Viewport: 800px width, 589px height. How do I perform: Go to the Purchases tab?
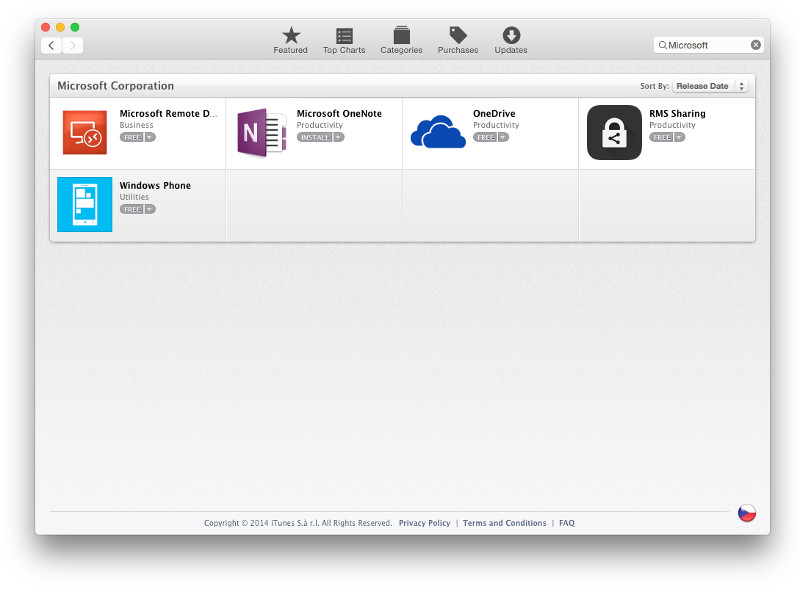coord(458,40)
